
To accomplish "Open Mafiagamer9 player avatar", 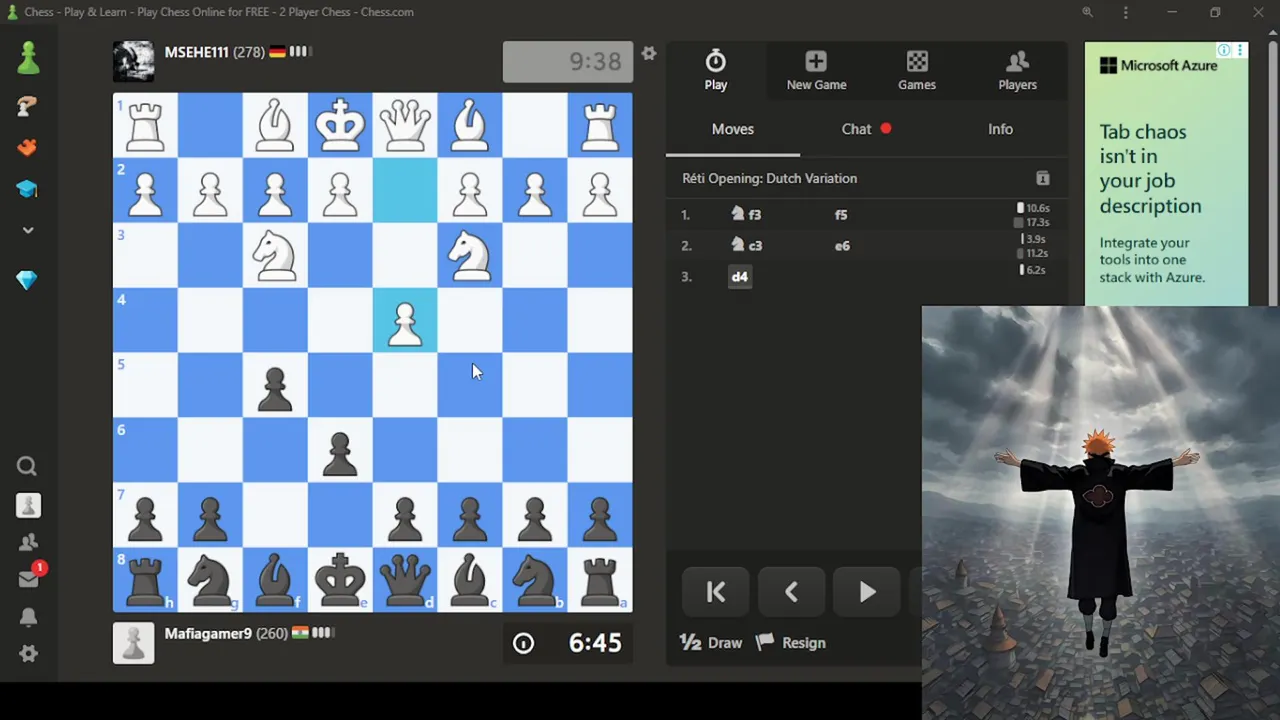I will pyautogui.click(x=133, y=643).
